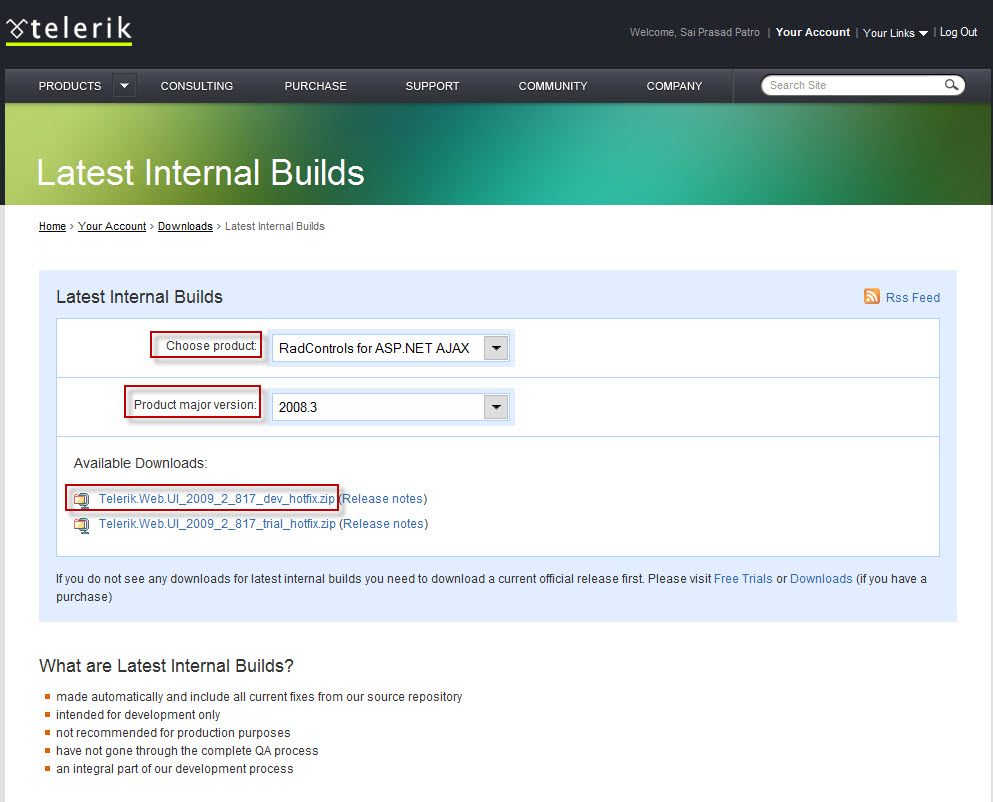Open the Support menu item
This screenshot has width=993, height=802.
(x=433, y=86)
